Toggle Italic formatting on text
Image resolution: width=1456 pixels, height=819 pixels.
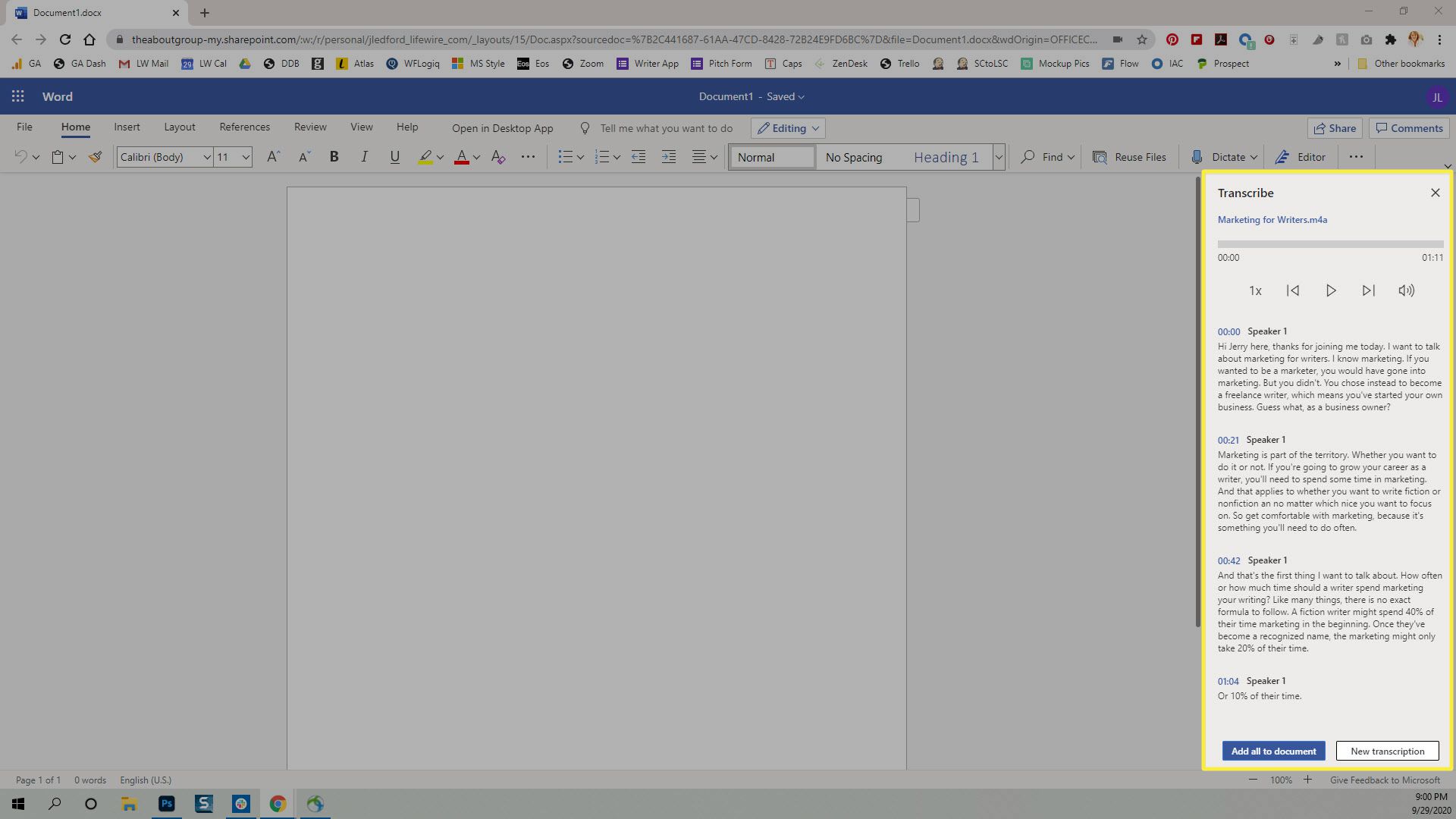364,157
